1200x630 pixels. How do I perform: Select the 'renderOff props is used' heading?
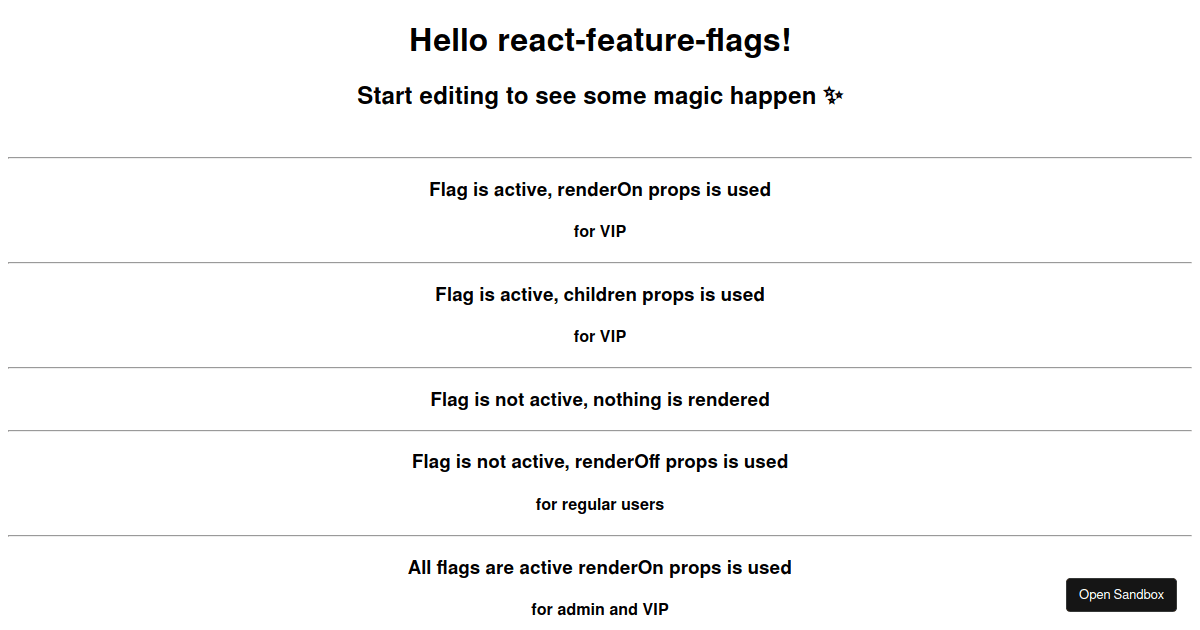(x=600, y=461)
